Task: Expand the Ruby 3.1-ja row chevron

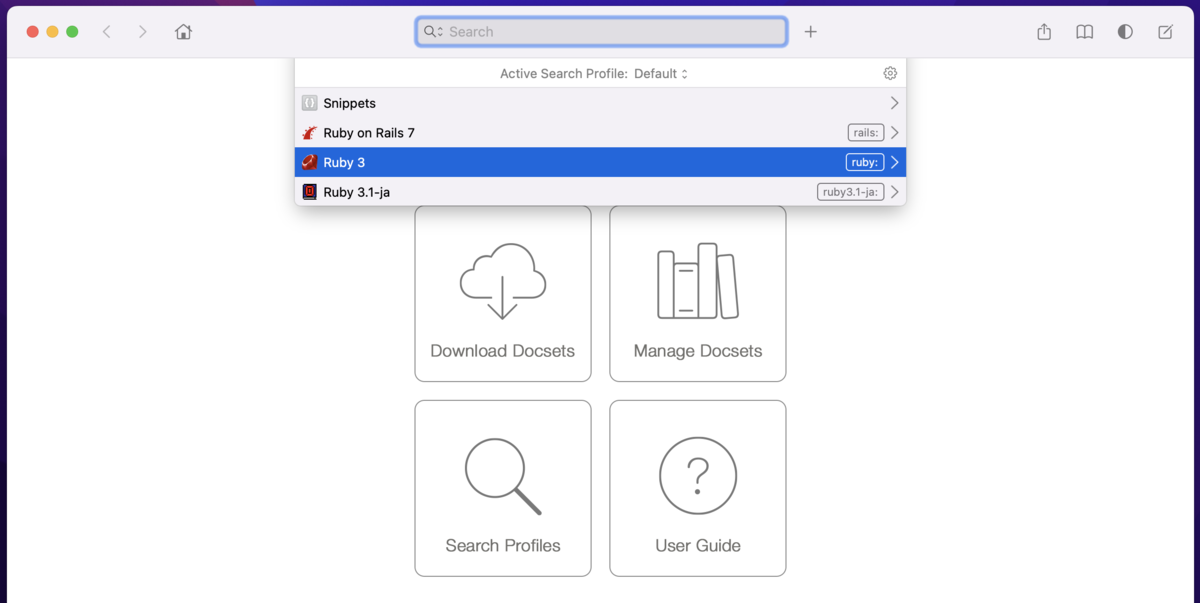Action: (894, 192)
